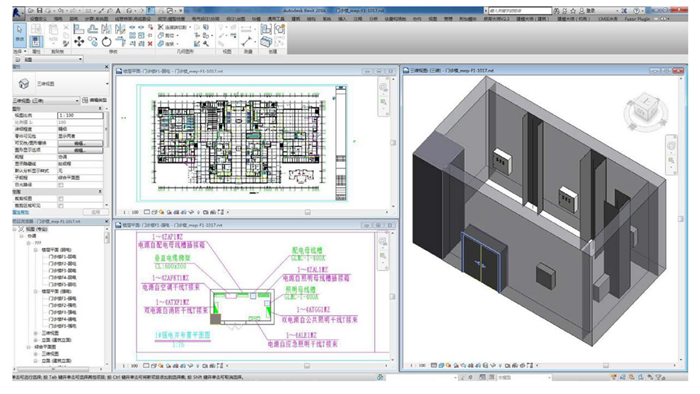The image size is (700, 394).
Task: Open the Fuzor Plugin ribbon tab
Action: click(637, 19)
